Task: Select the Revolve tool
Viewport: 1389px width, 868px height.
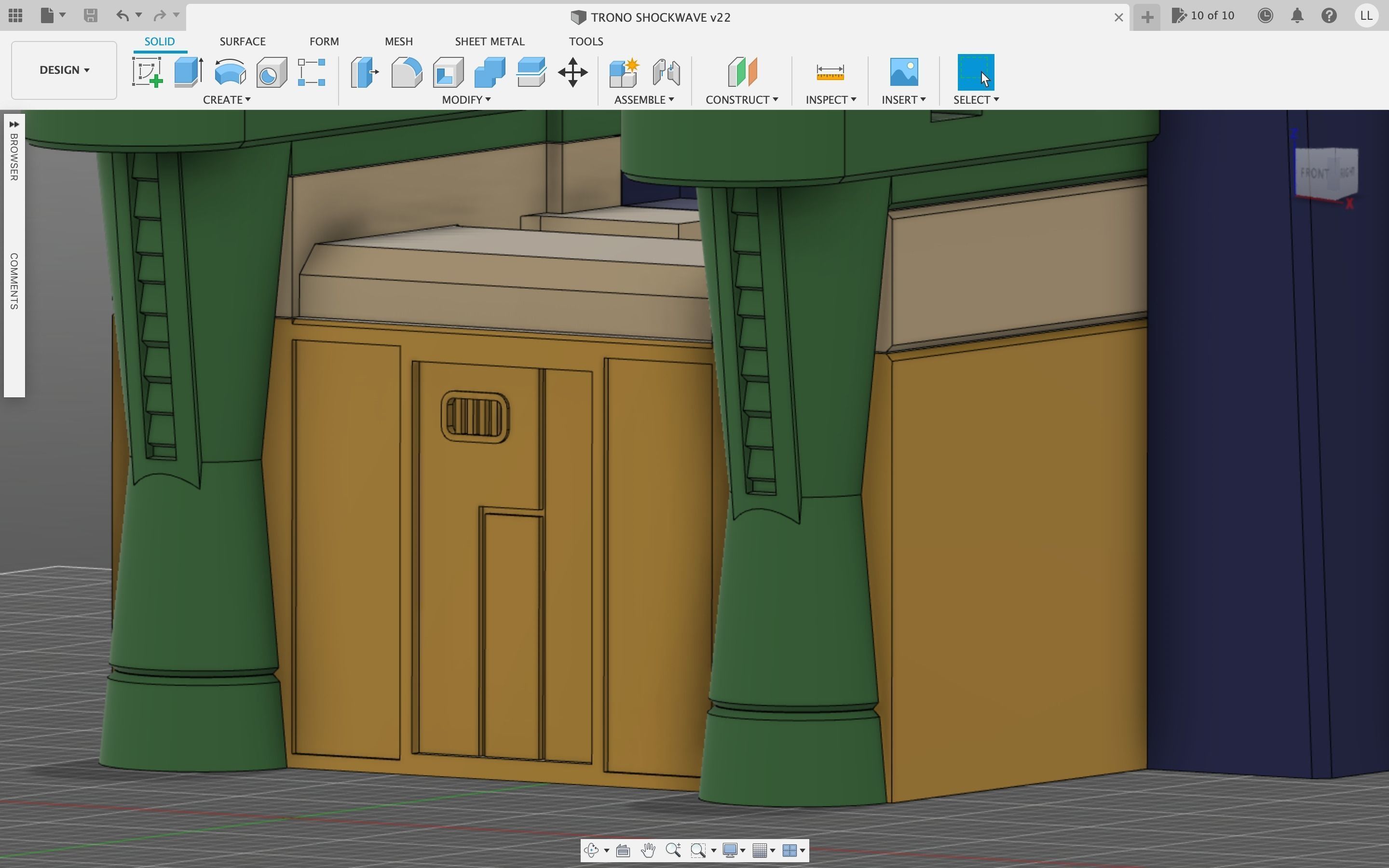Action: (x=230, y=72)
